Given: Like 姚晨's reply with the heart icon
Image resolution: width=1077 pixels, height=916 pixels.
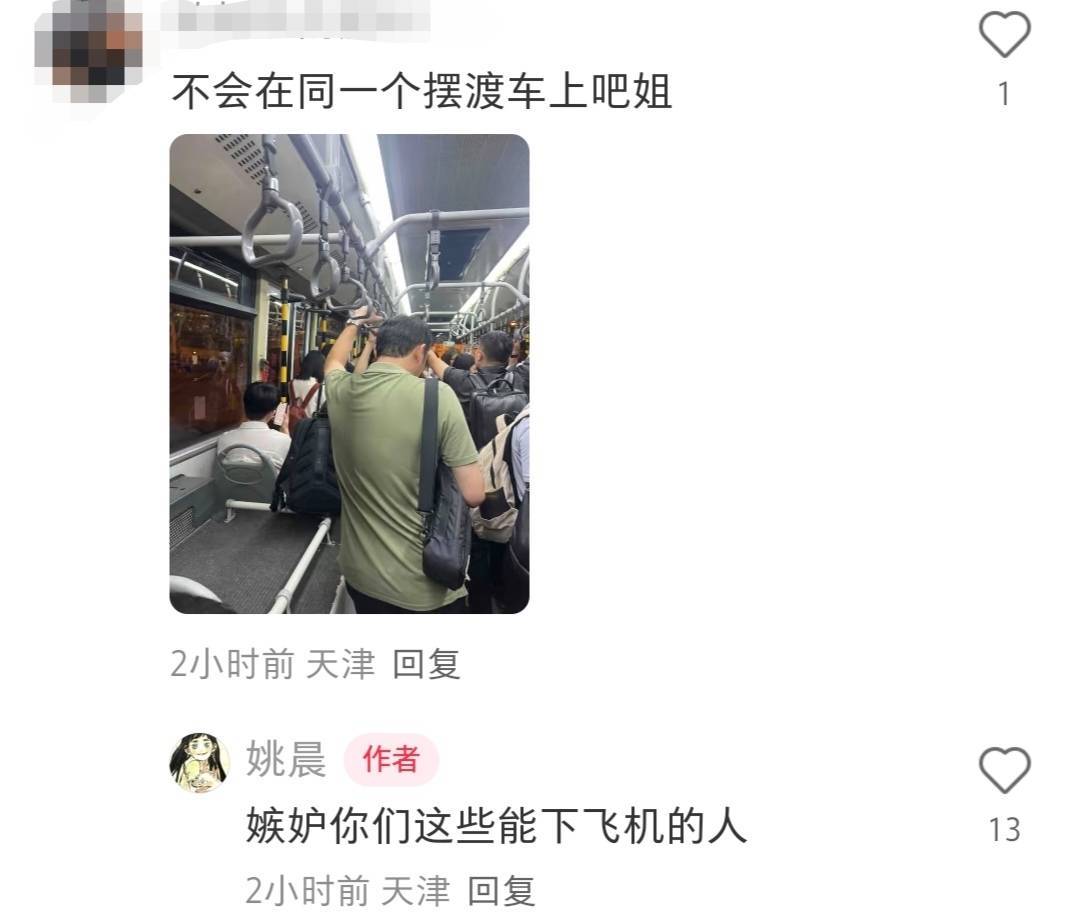Looking at the screenshot, I should [1004, 770].
